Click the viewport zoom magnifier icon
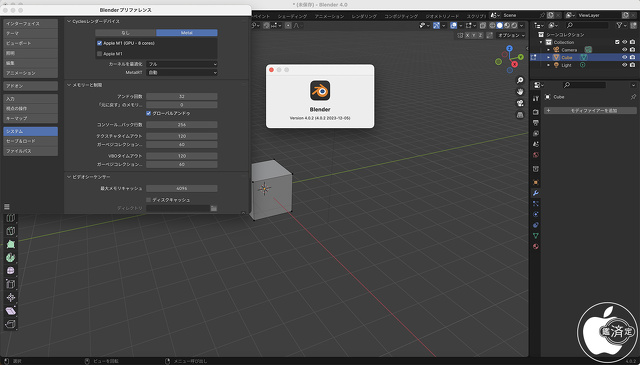The height and width of the screenshot is (365, 640). click(520, 80)
